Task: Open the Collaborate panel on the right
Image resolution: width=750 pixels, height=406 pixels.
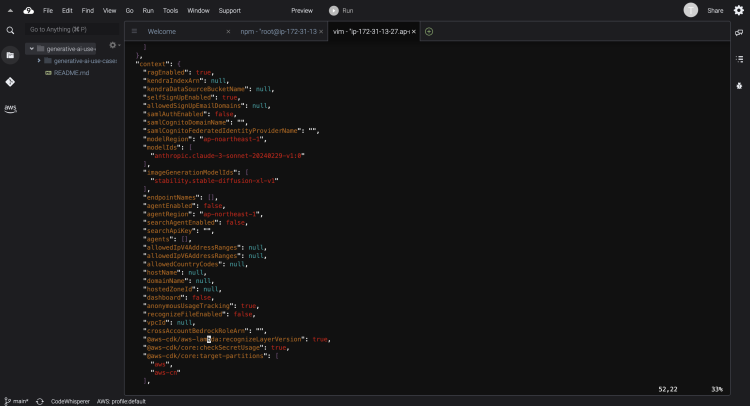Action: click(739, 33)
